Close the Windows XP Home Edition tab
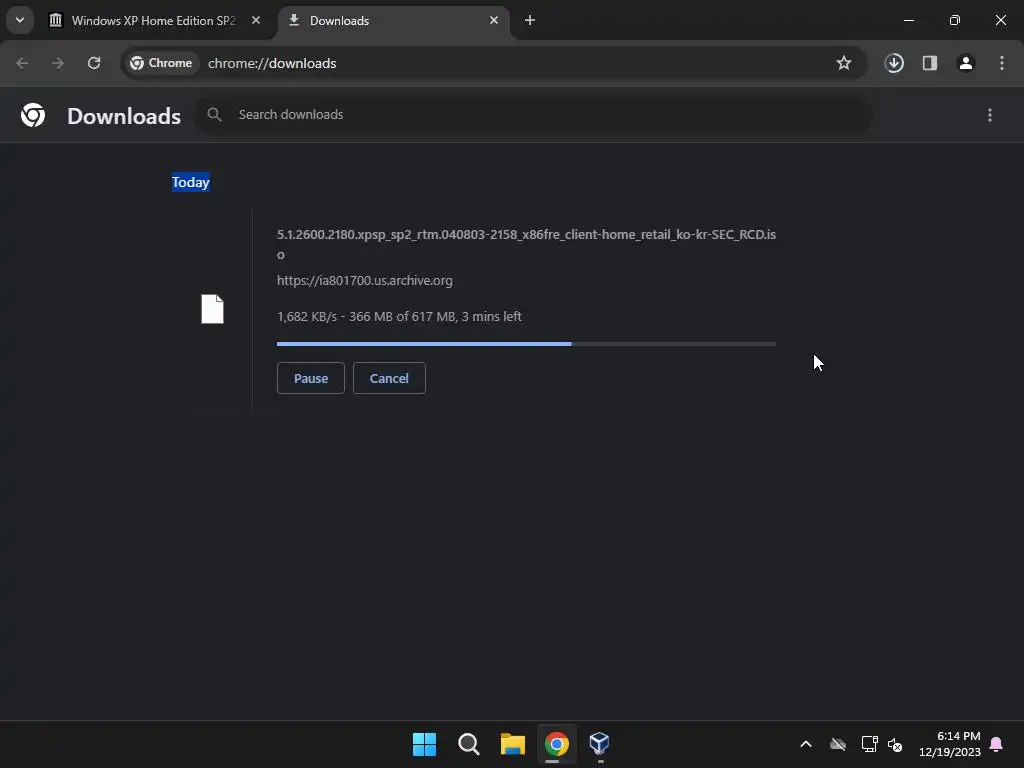Image resolution: width=1024 pixels, height=768 pixels. point(256,20)
